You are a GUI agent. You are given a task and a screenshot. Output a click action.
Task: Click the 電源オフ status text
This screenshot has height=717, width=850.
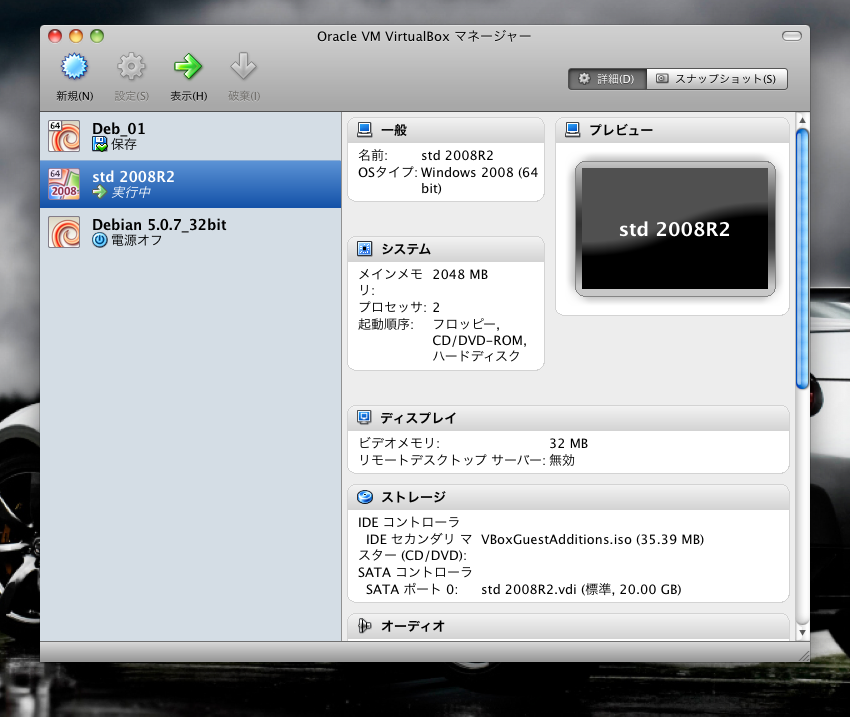137,240
